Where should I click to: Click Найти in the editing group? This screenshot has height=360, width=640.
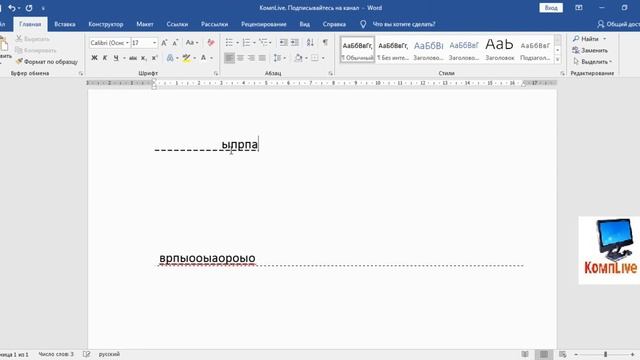click(589, 39)
